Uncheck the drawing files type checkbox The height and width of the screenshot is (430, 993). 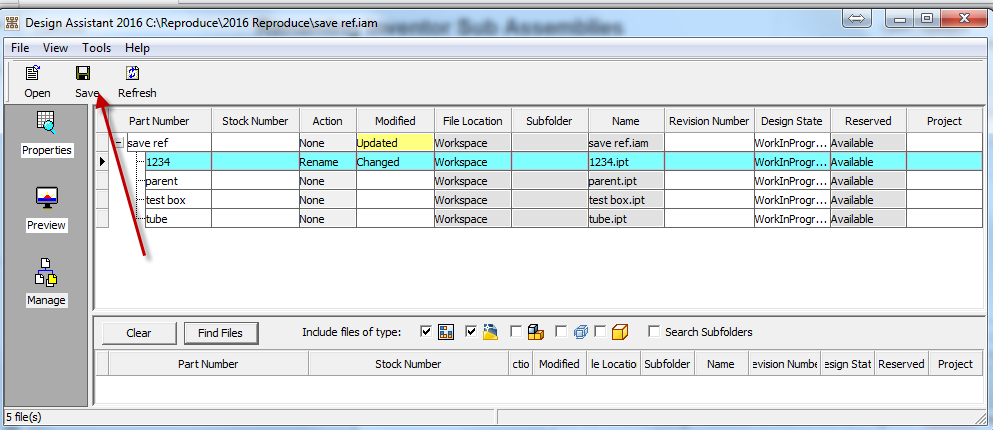tap(426, 331)
